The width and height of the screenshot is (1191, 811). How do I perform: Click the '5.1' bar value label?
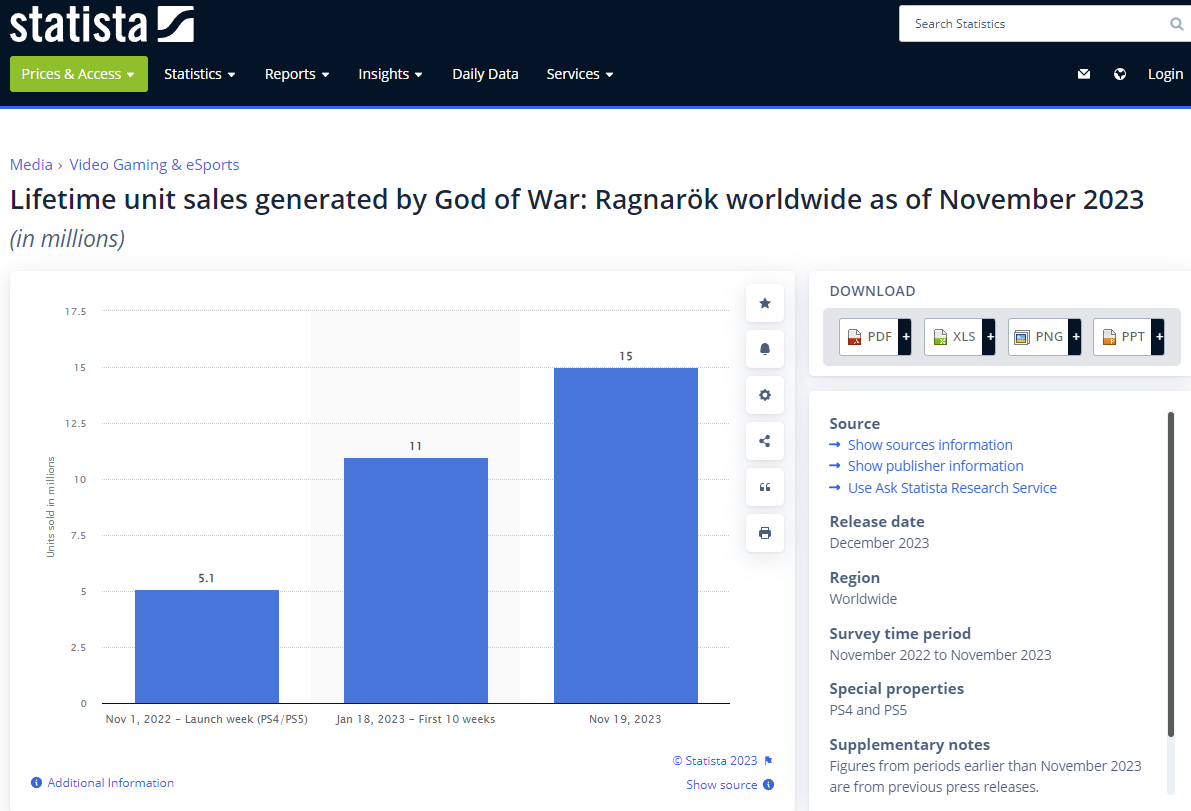207,579
